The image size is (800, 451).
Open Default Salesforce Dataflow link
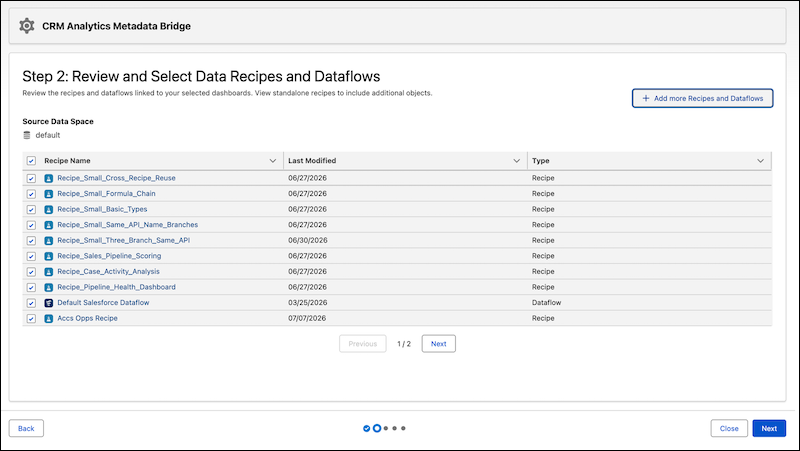103,303
